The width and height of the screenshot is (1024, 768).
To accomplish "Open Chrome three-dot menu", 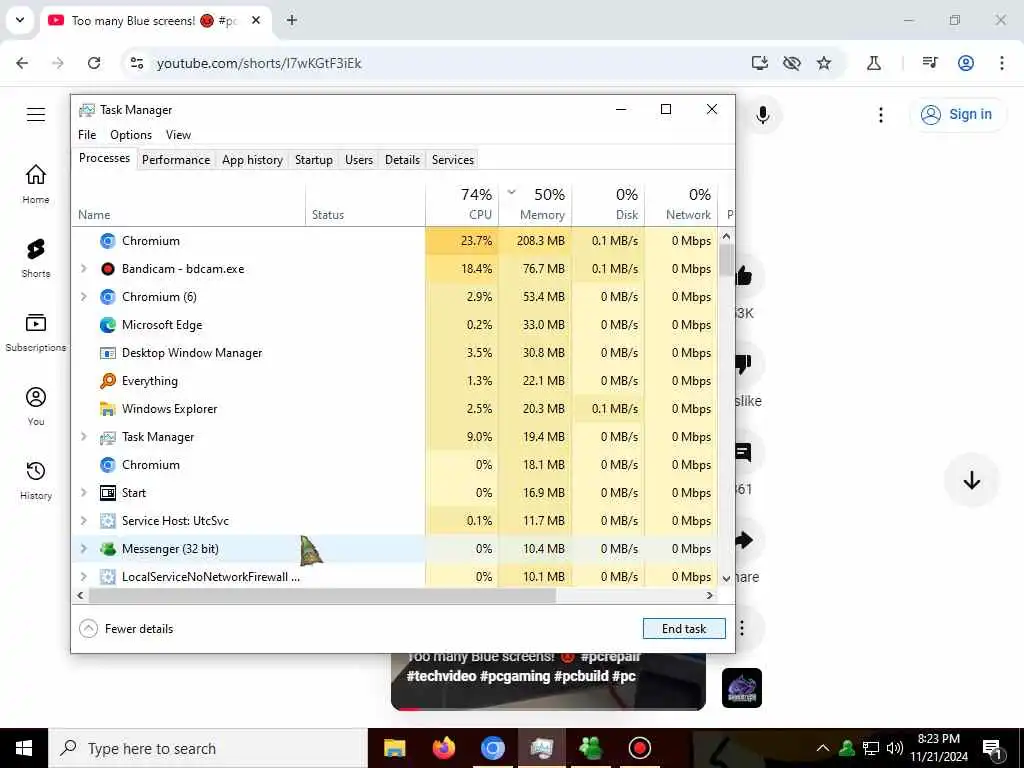I will (x=1002, y=63).
